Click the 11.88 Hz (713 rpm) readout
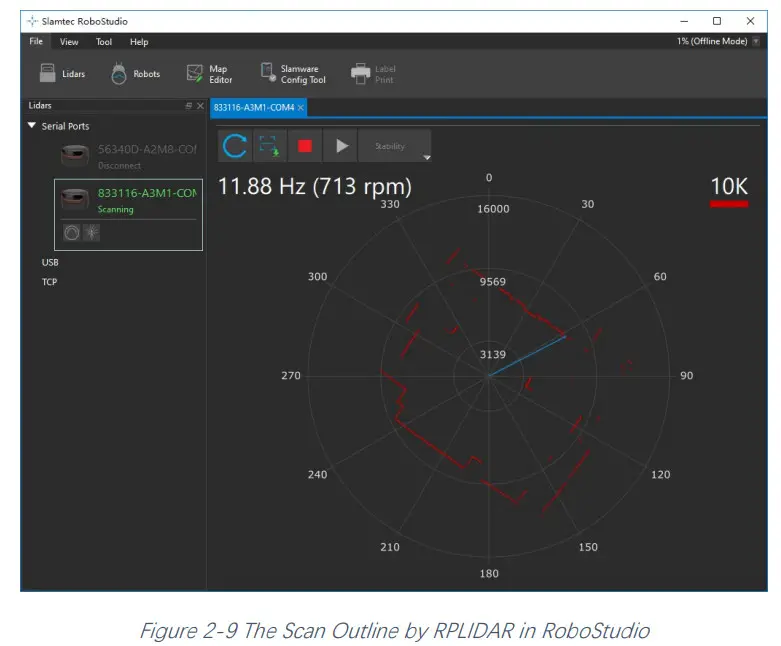The height and width of the screenshot is (646, 781). (x=315, y=186)
